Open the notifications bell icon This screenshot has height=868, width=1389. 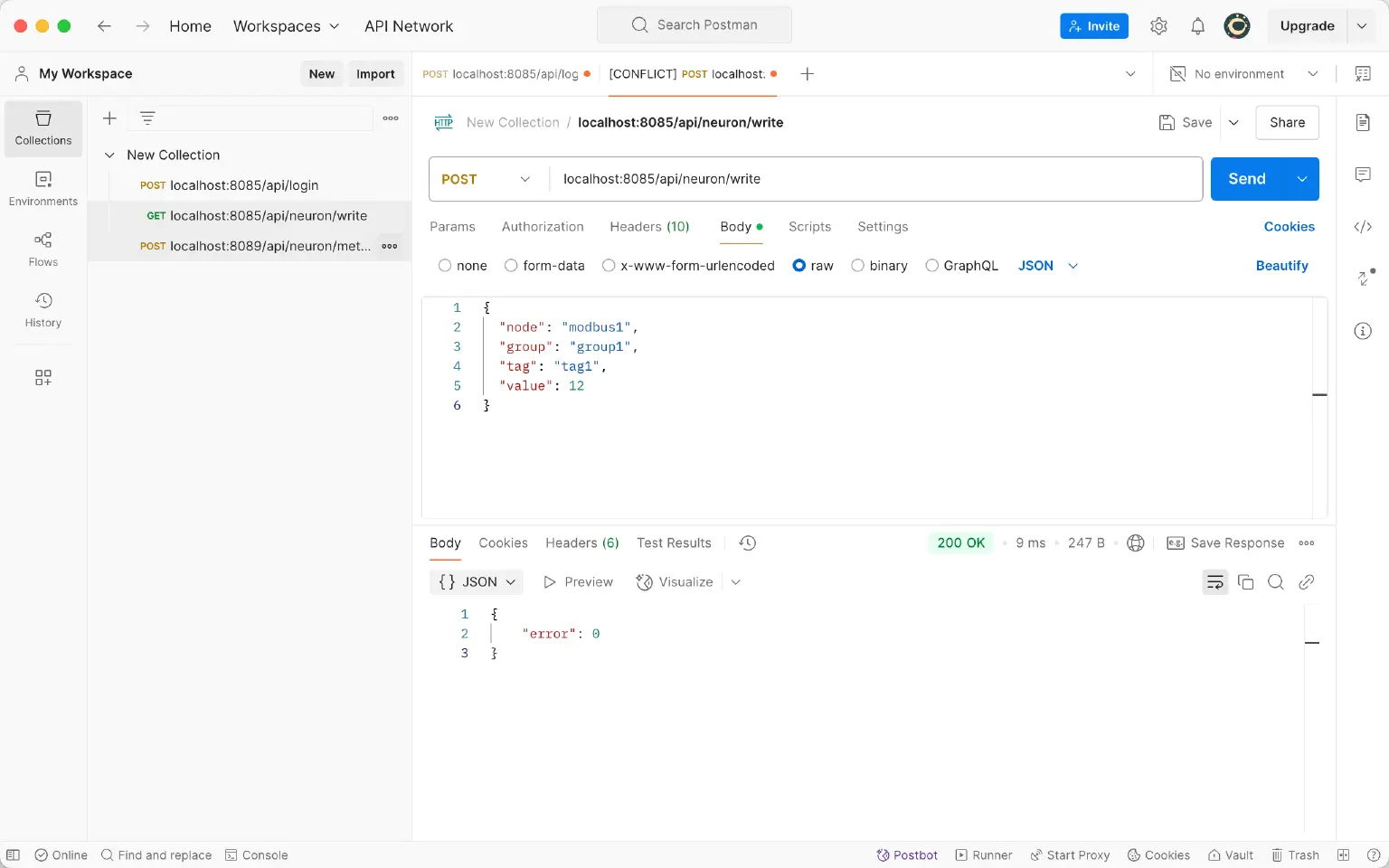tap(1197, 26)
